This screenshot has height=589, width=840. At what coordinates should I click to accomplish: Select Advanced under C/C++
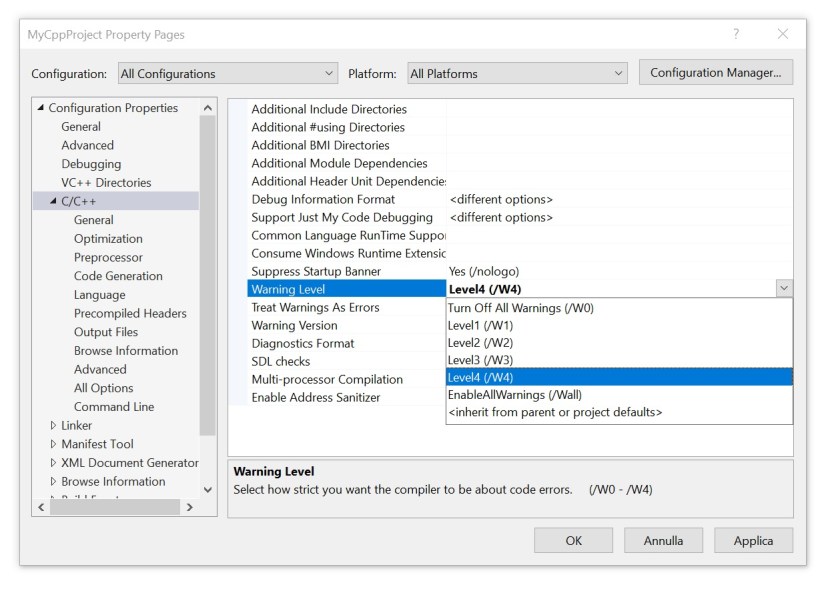click(100, 369)
